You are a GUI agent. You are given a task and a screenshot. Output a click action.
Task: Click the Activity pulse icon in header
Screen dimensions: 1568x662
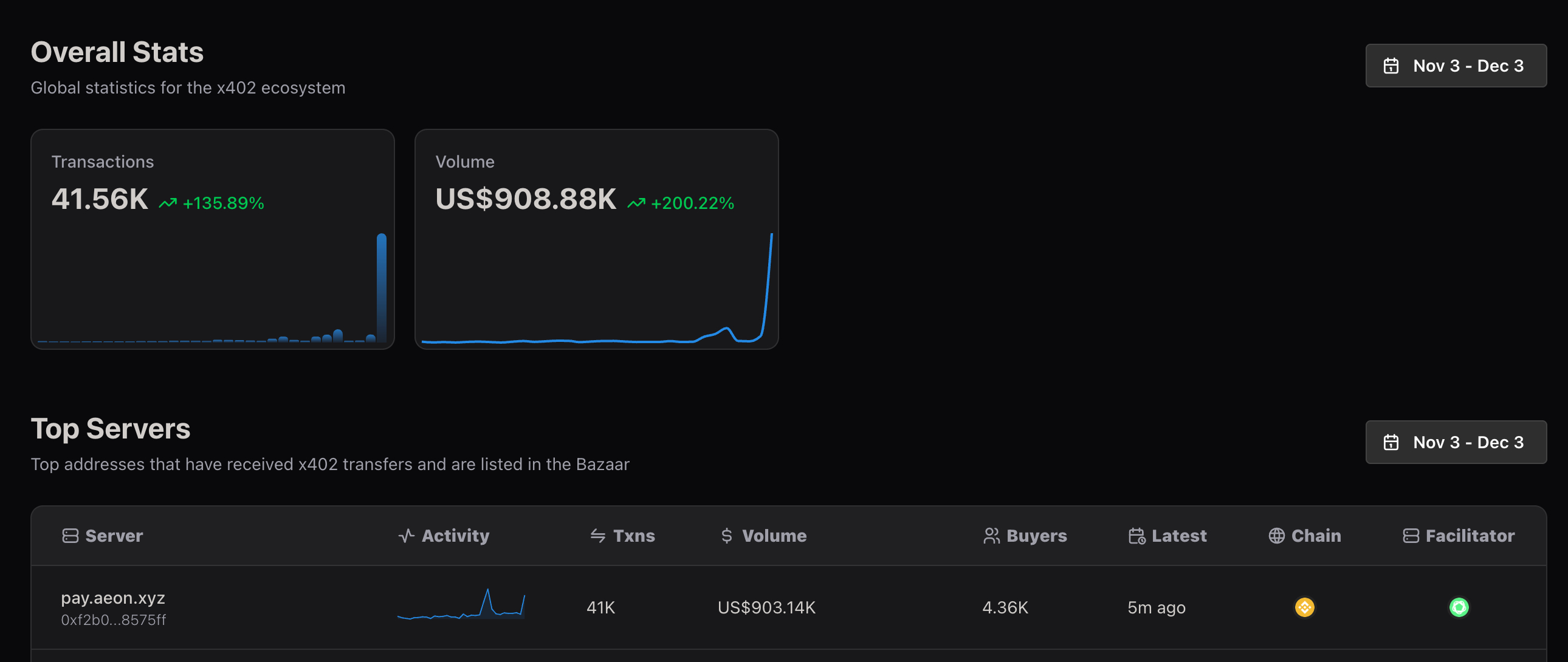tap(406, 536)
